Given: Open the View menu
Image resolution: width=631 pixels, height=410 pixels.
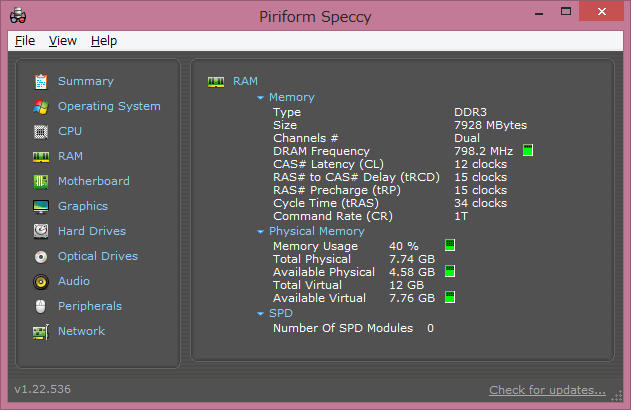Looking at the screenshot, I should [62, 41].
